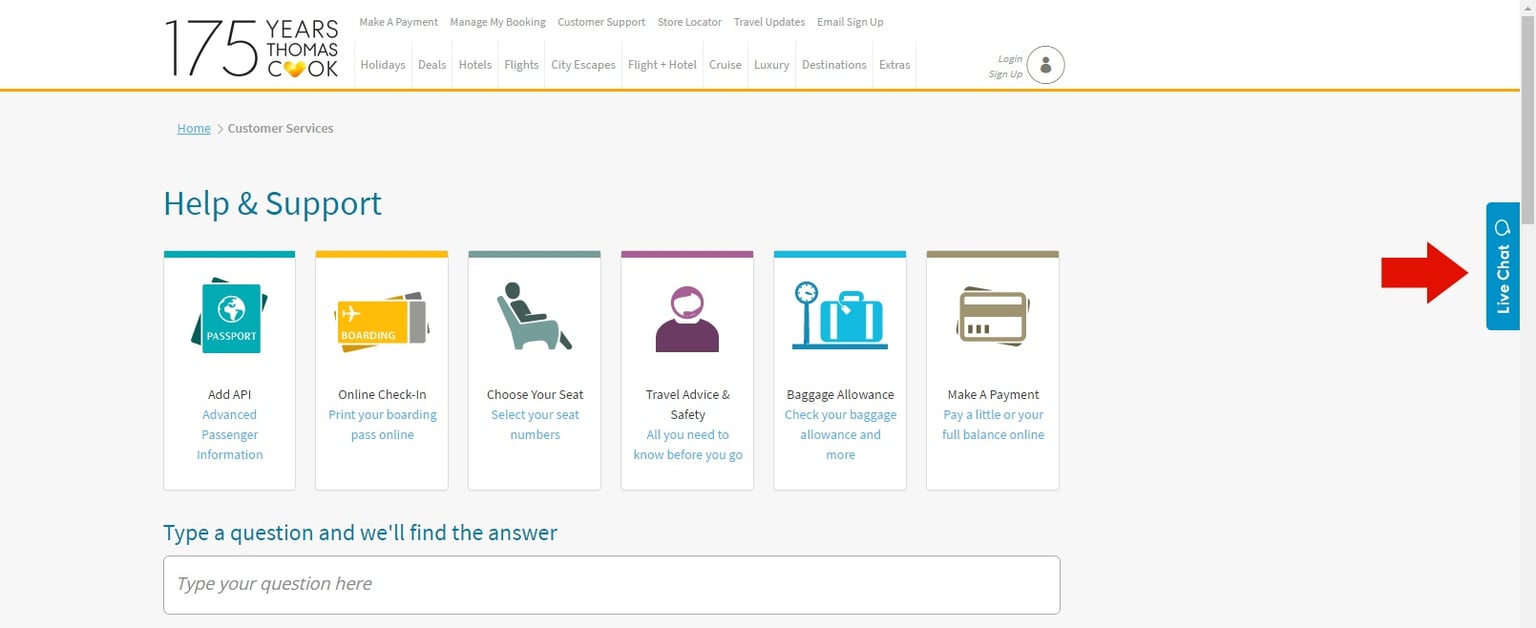The width and height of the screenshot is (1536, 628).
Task: Click the Login / Sign Up account icon
Action: pyautogui.click(x=1044, y=64)
